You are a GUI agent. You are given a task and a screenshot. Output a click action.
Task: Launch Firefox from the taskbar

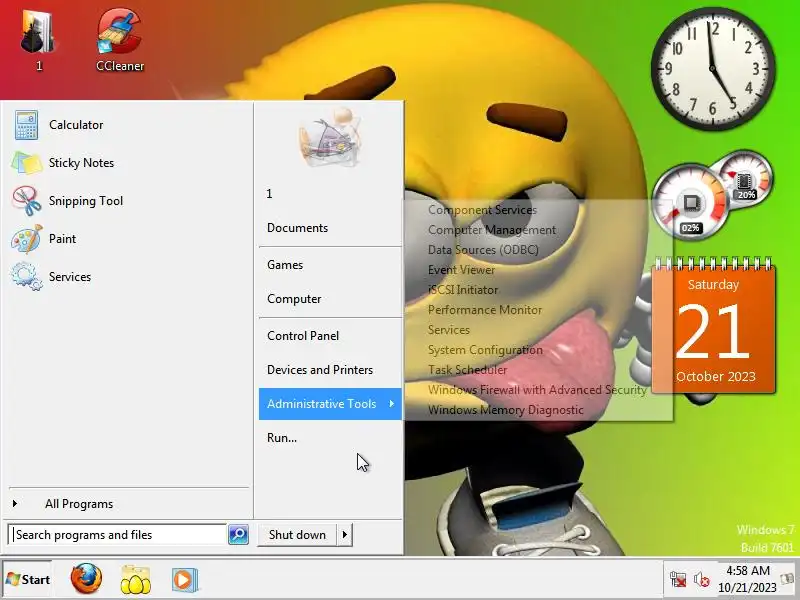click(x=86, y=579)
